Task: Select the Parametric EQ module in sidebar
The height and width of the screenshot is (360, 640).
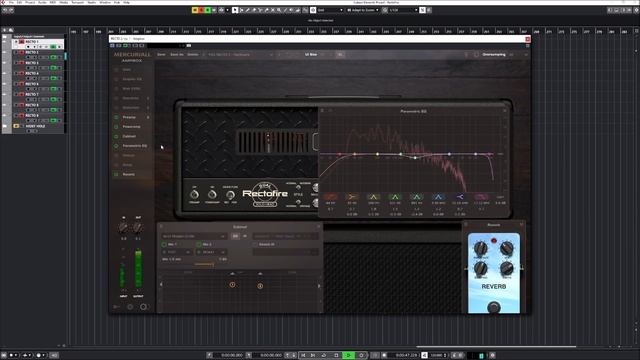Action: coord(135,146)
